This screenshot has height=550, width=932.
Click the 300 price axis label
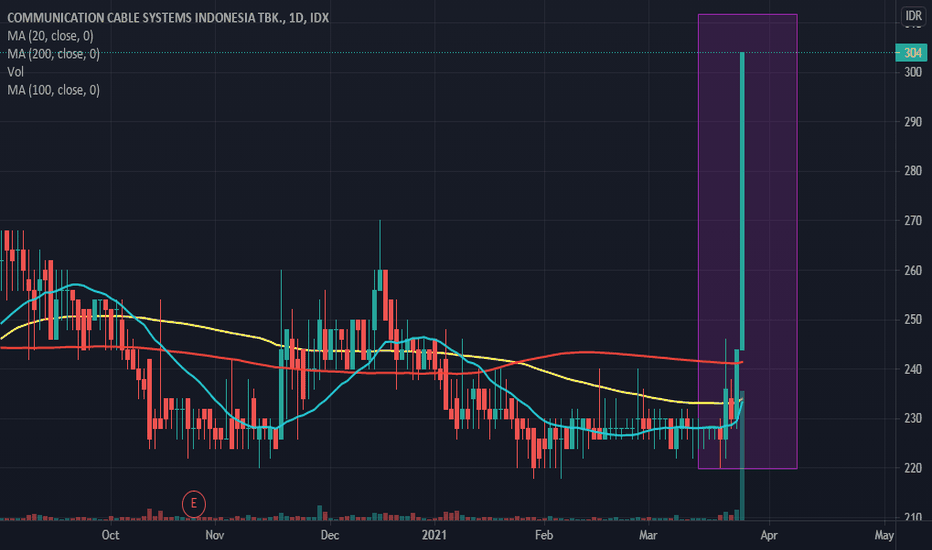click(x=913, y=73)
